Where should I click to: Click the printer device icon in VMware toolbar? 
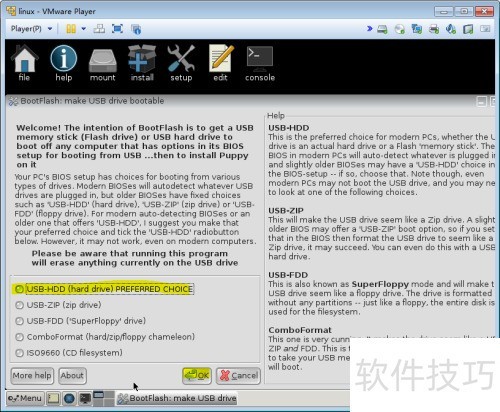(434, 29)
